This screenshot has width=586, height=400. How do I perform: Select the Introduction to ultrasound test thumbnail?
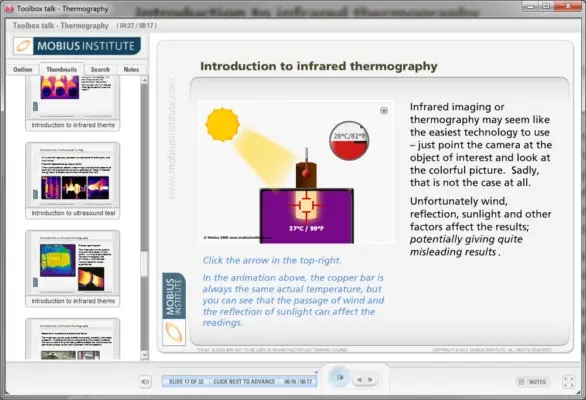click(73, 180)
